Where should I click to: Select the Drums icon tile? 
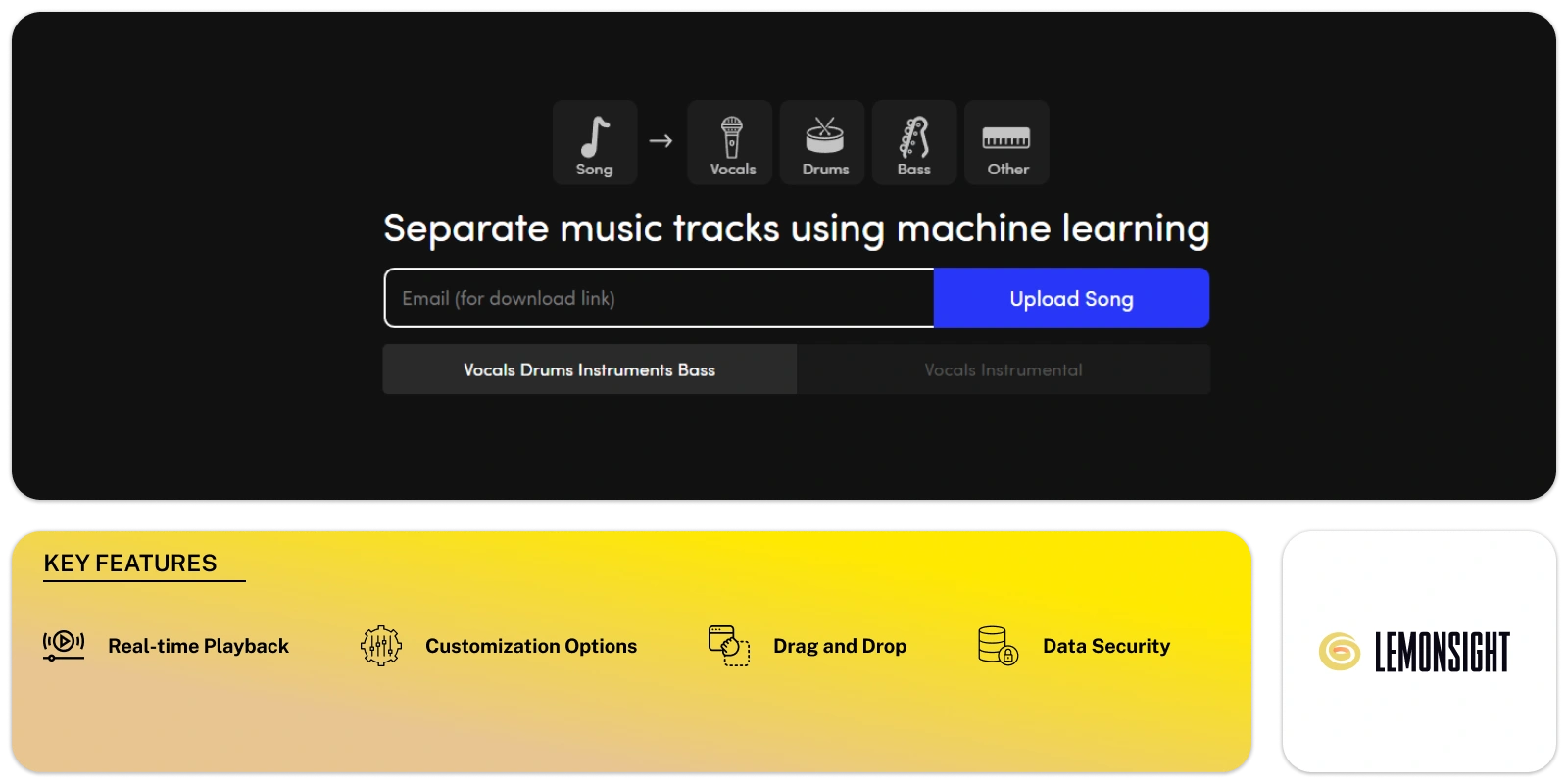click(823, 142)
